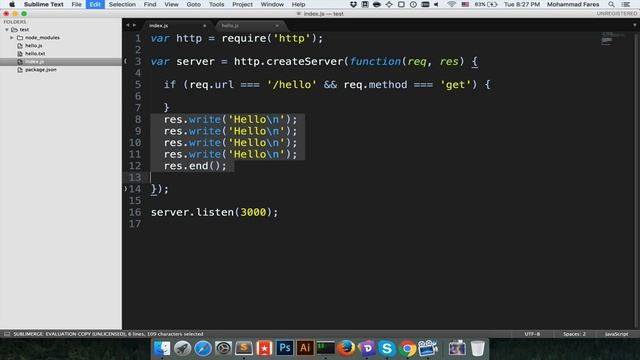Open Finder from the dock
Screen dimensions: 640x360
pos(162,348)
